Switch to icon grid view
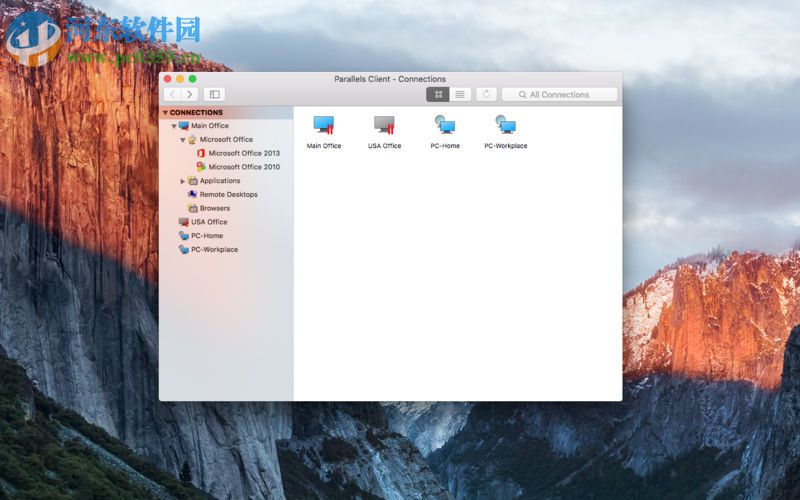800x500 pixels. pyautogui.click(x=438, y=94)
